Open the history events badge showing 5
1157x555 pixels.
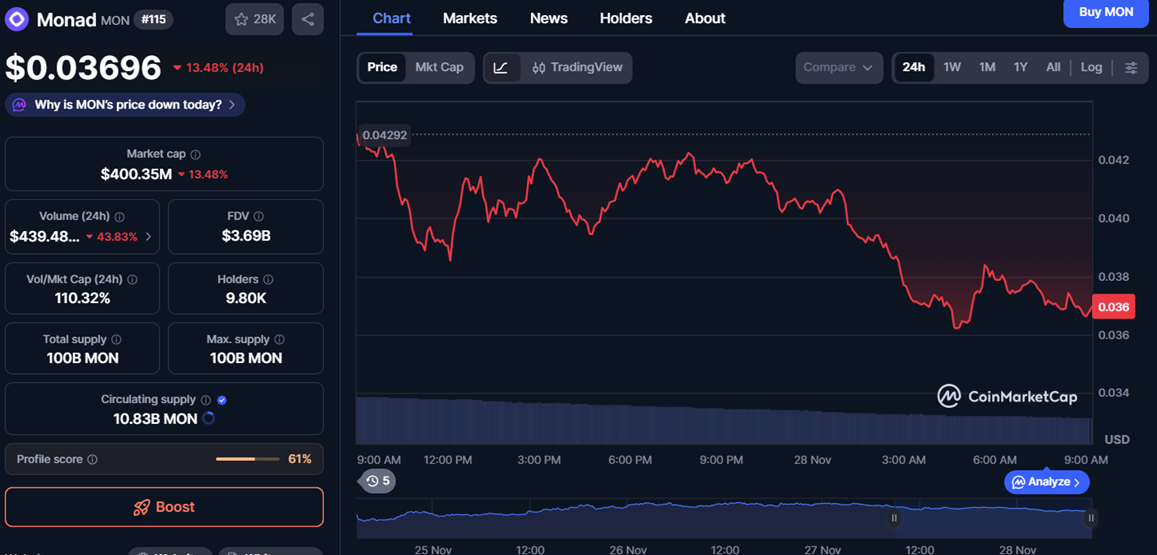coord(377,481)
